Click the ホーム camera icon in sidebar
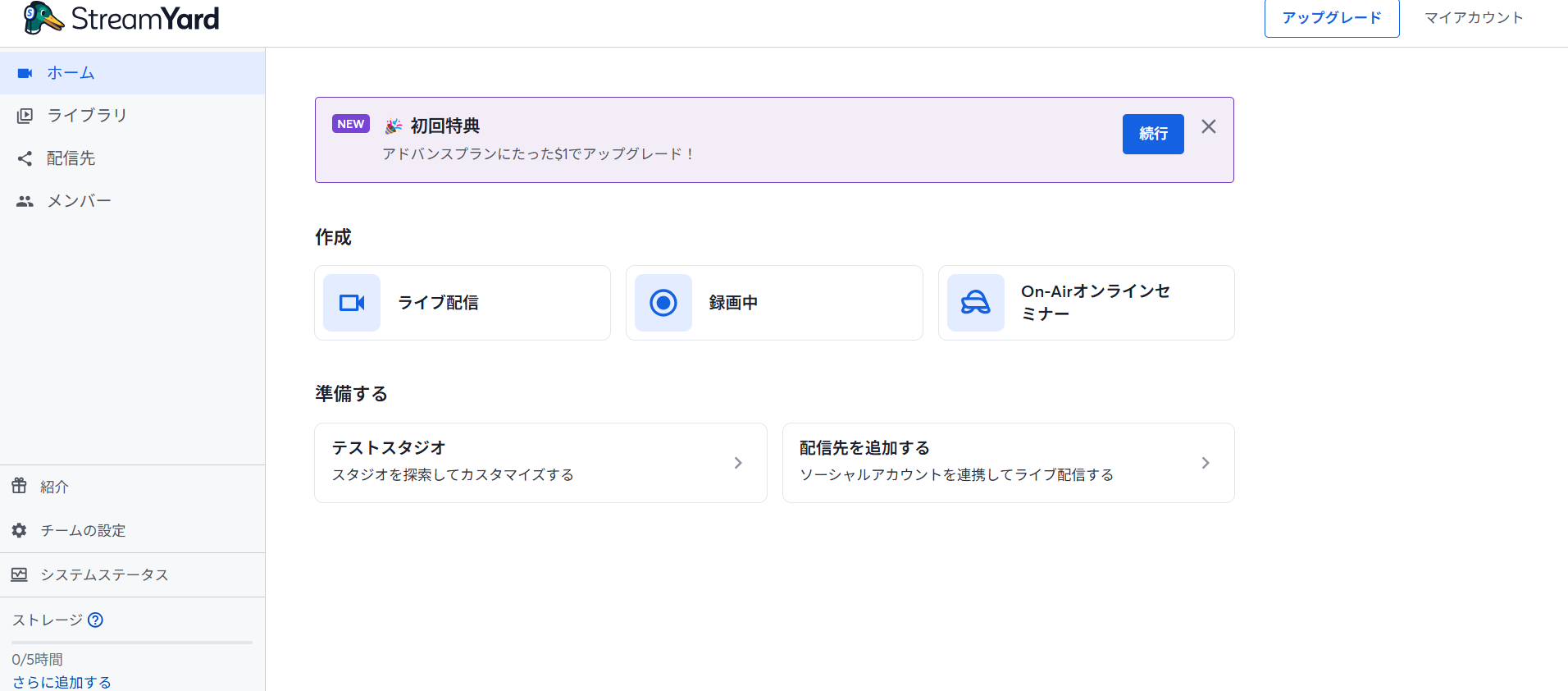Viewport: 1568px width, 691px height. click(x=25, y=73)
